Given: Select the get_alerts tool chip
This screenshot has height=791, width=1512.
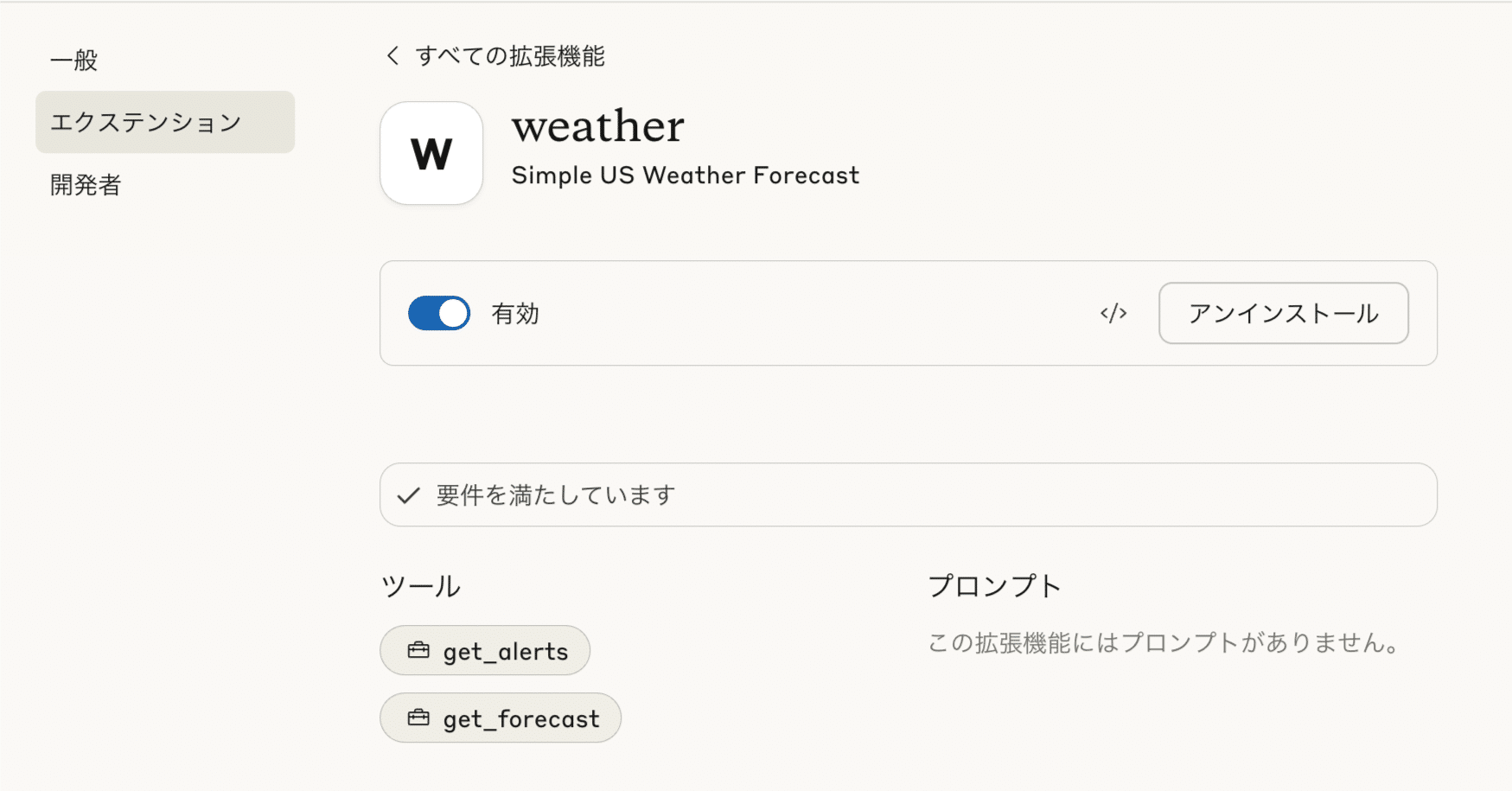Looking at the screenshot, I should point(484,649).
